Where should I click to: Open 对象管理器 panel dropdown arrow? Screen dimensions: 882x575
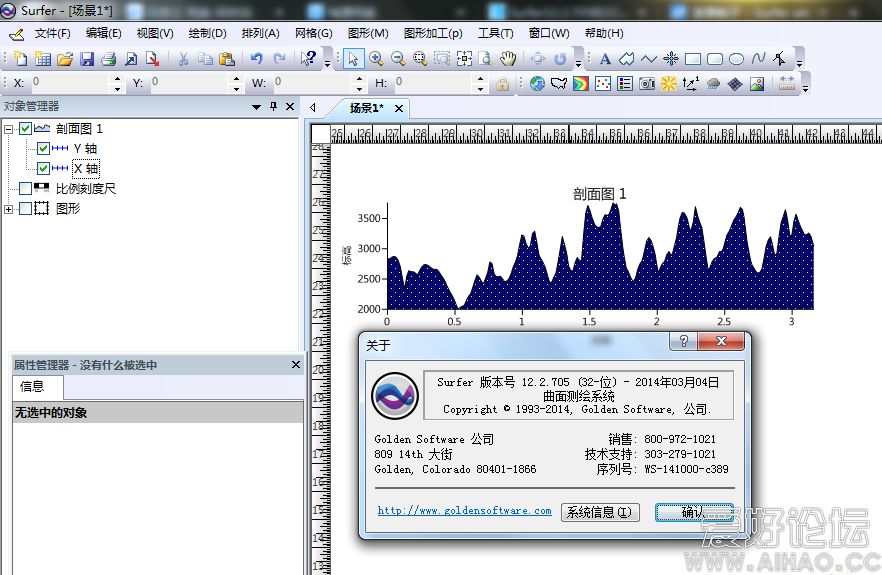pos(256,106)
